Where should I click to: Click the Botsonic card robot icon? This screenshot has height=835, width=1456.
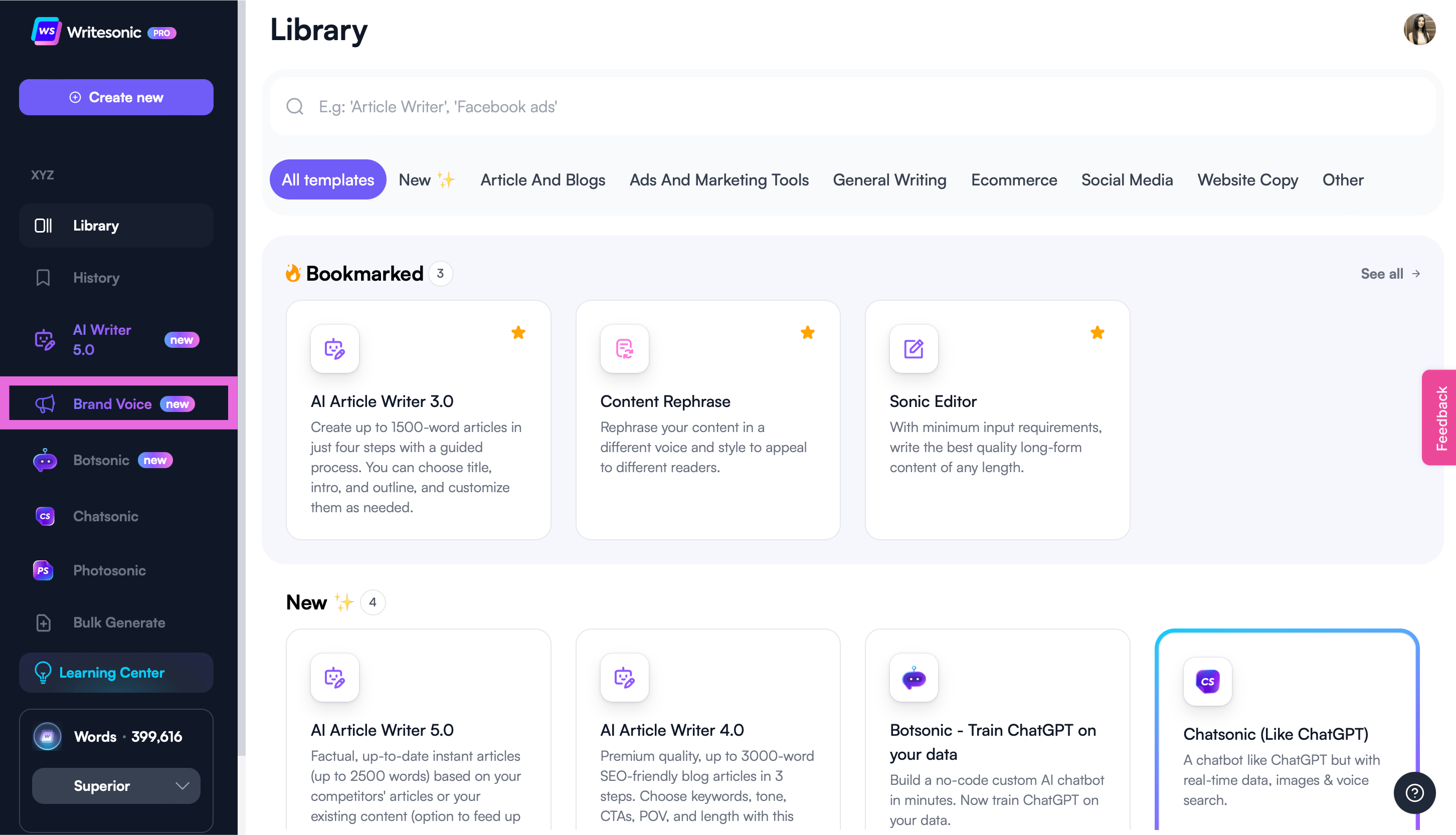coord(914,677)
